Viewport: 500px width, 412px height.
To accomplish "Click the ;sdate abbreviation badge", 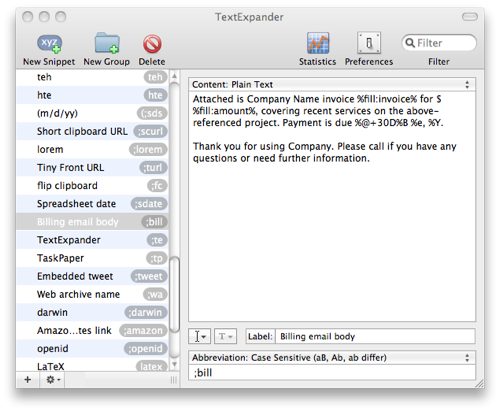I will point(149,204).
